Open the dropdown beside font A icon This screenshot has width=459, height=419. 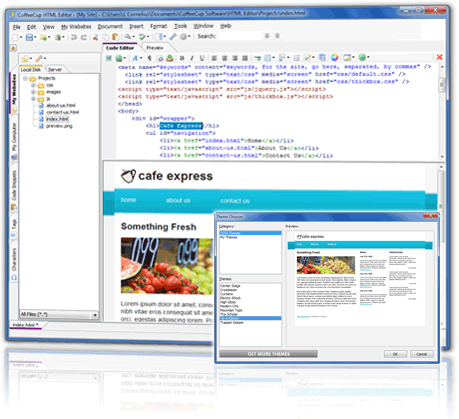click(x=141, y=58)
